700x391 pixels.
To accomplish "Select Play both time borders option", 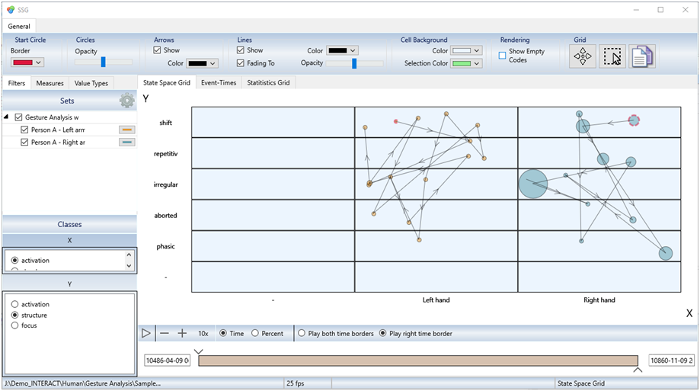I will (302, 333).
